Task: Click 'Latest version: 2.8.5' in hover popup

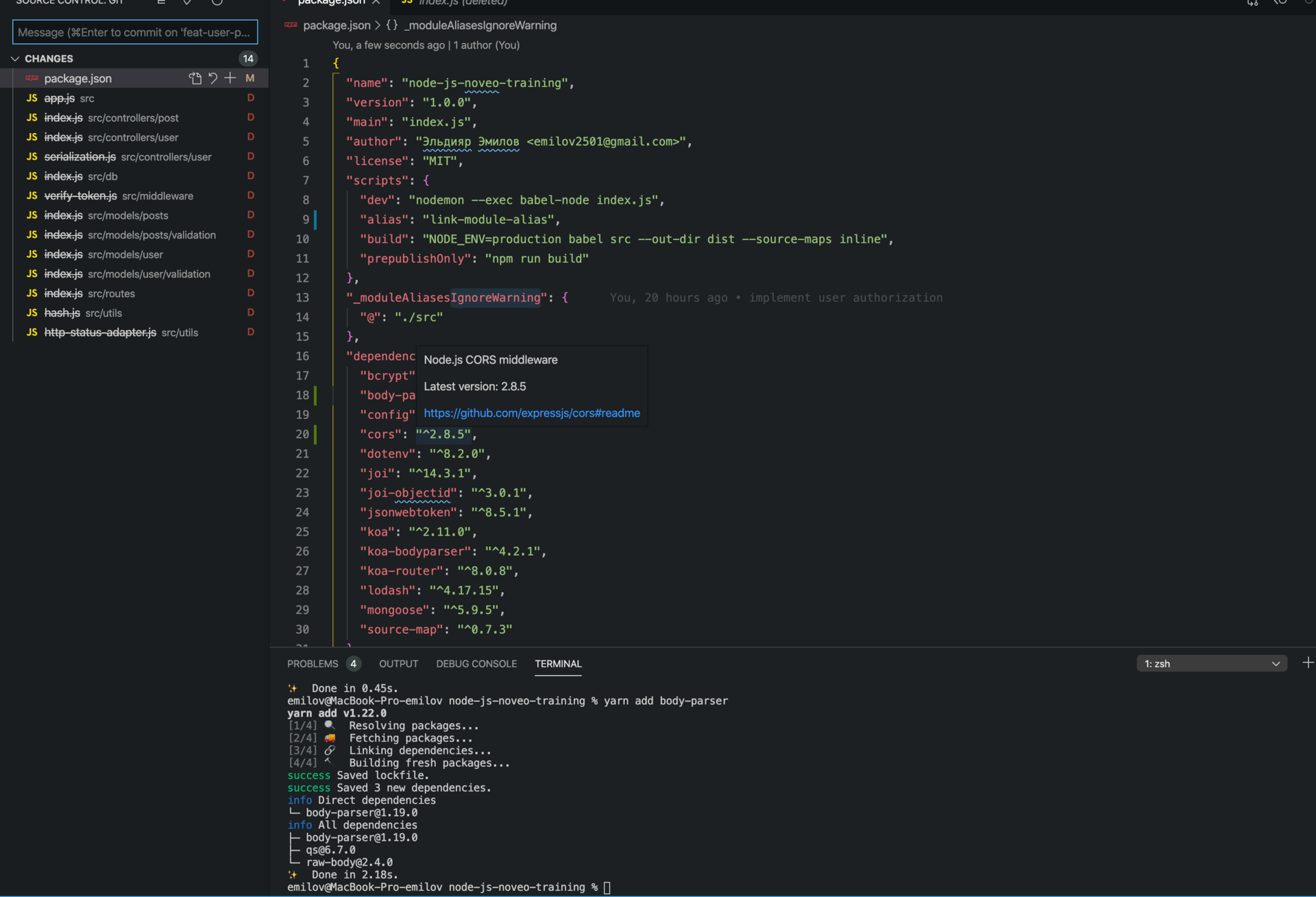Action: [475, 386]
